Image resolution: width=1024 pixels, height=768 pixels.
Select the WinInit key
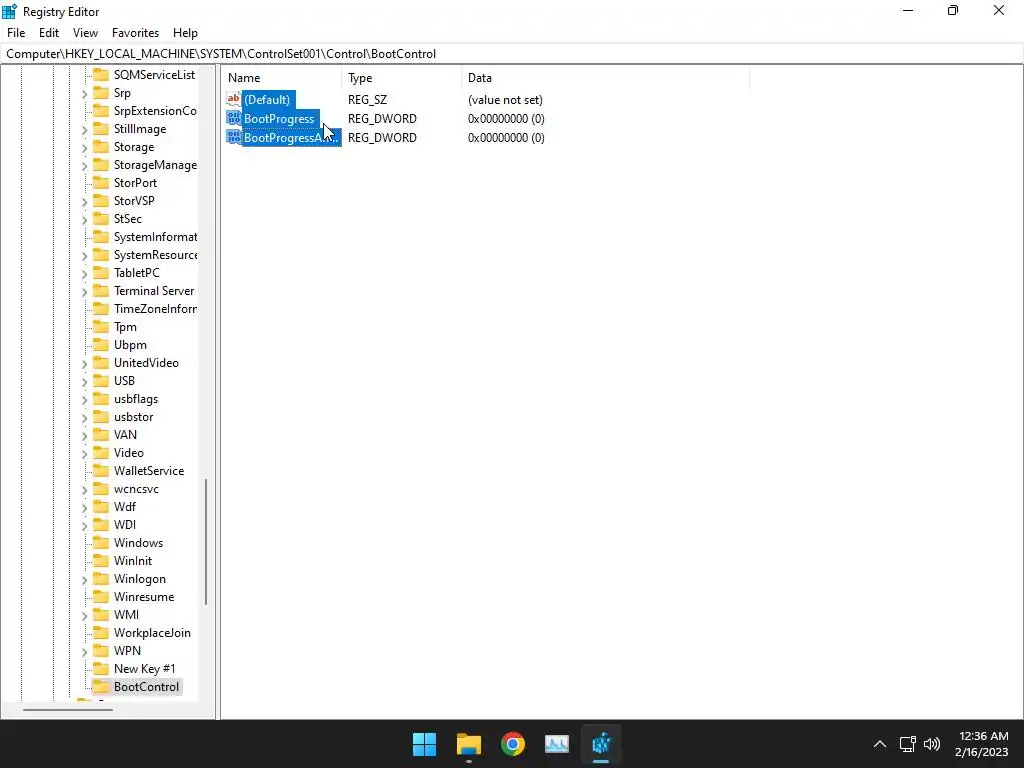[x=133, y=560]
